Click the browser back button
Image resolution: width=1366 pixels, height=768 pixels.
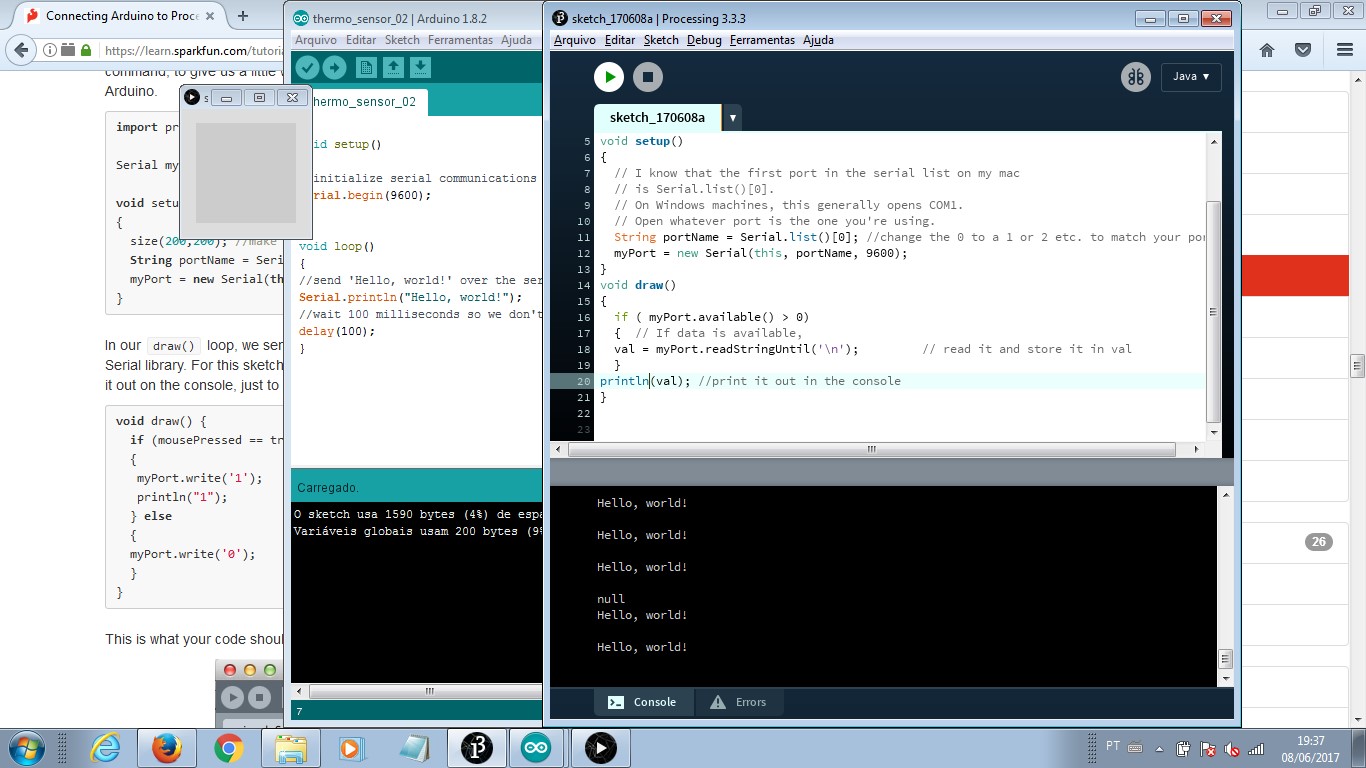pyautogui.click(x=22, y=50)
